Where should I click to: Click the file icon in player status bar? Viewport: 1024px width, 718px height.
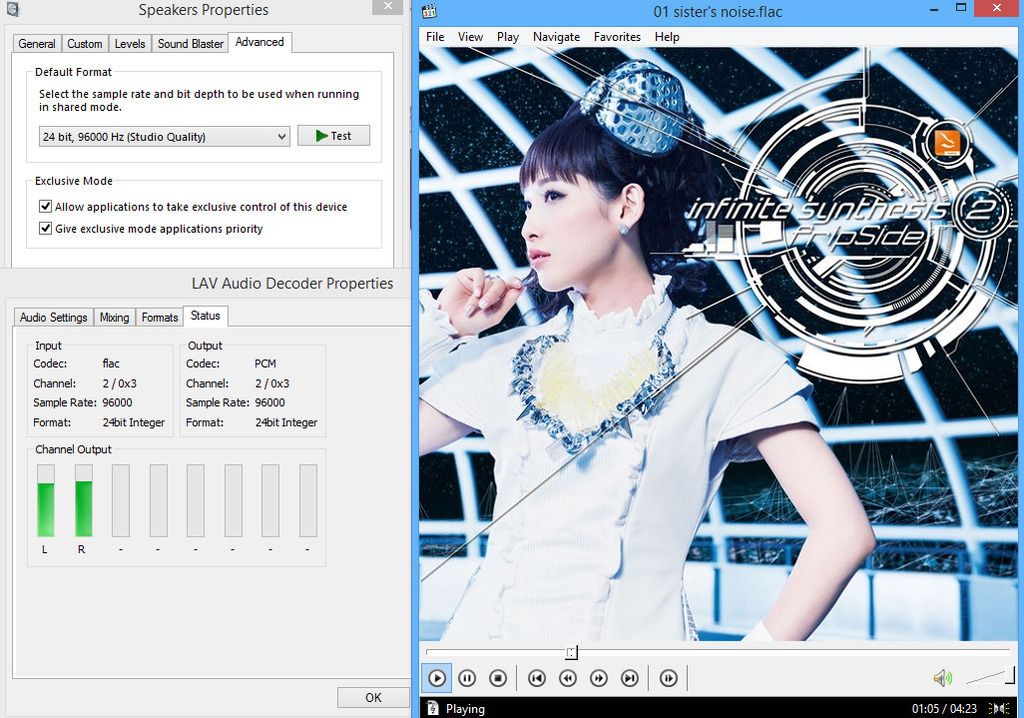coord(432,708)
